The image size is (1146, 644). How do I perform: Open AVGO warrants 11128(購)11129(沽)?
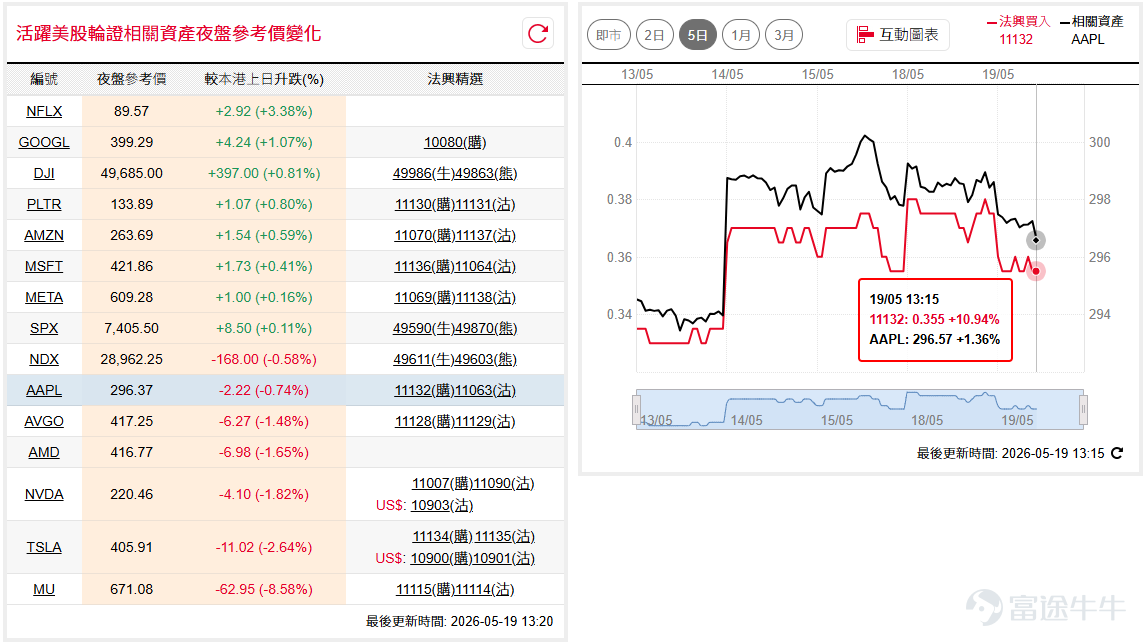455,422
